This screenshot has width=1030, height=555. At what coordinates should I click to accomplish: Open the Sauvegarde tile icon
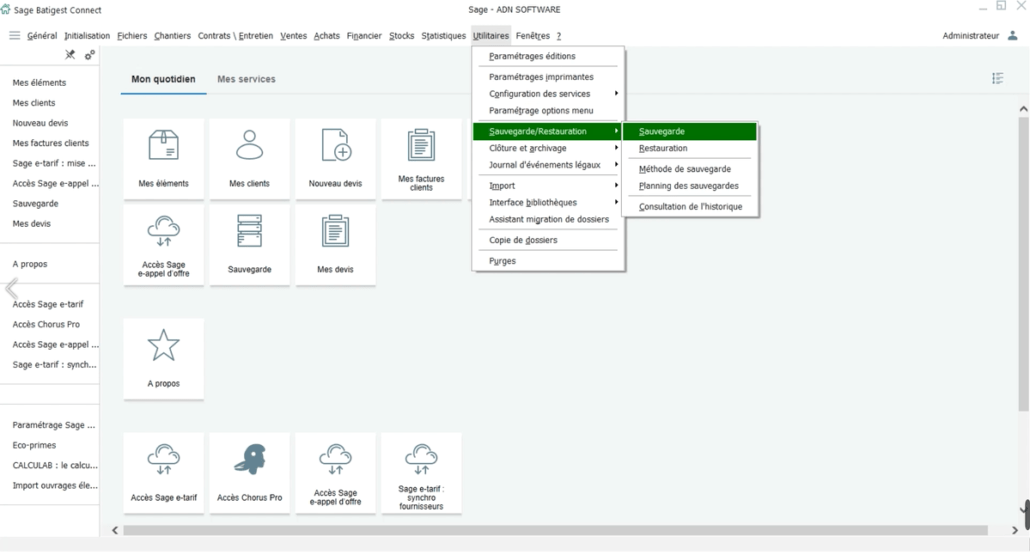click(x=250, y=231)
